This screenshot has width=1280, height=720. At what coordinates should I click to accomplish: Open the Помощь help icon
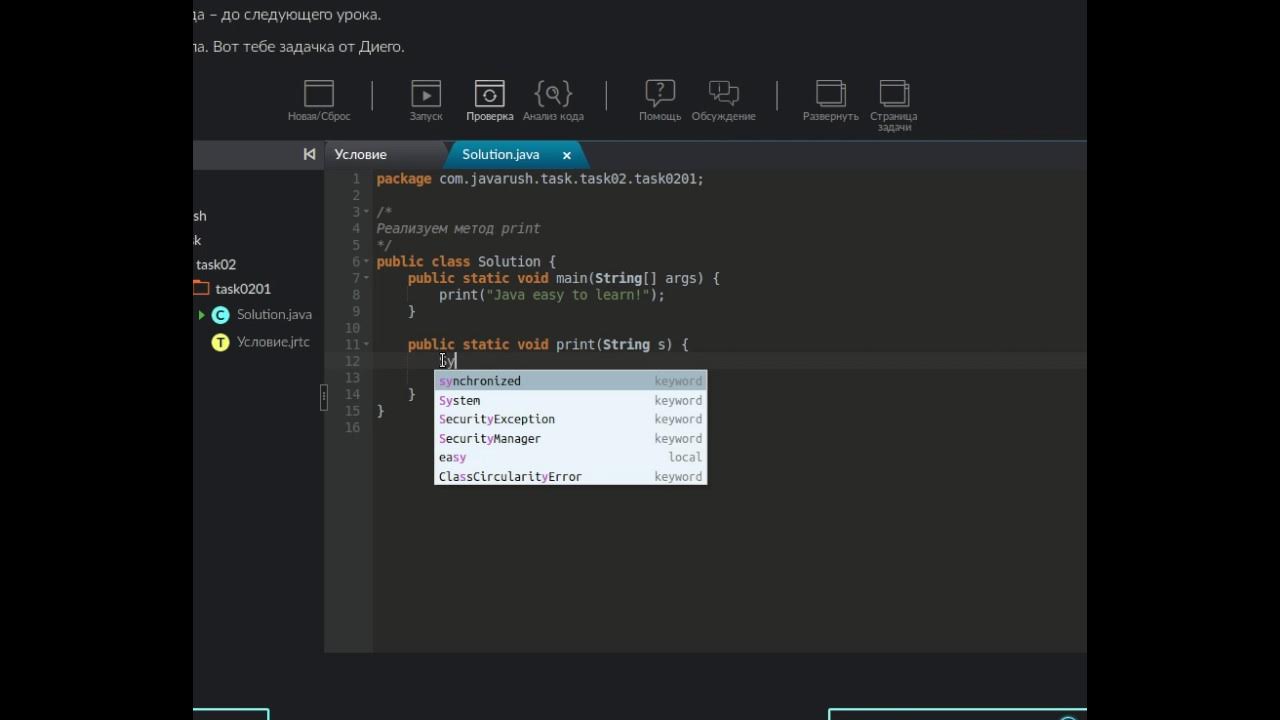(660, 94)
